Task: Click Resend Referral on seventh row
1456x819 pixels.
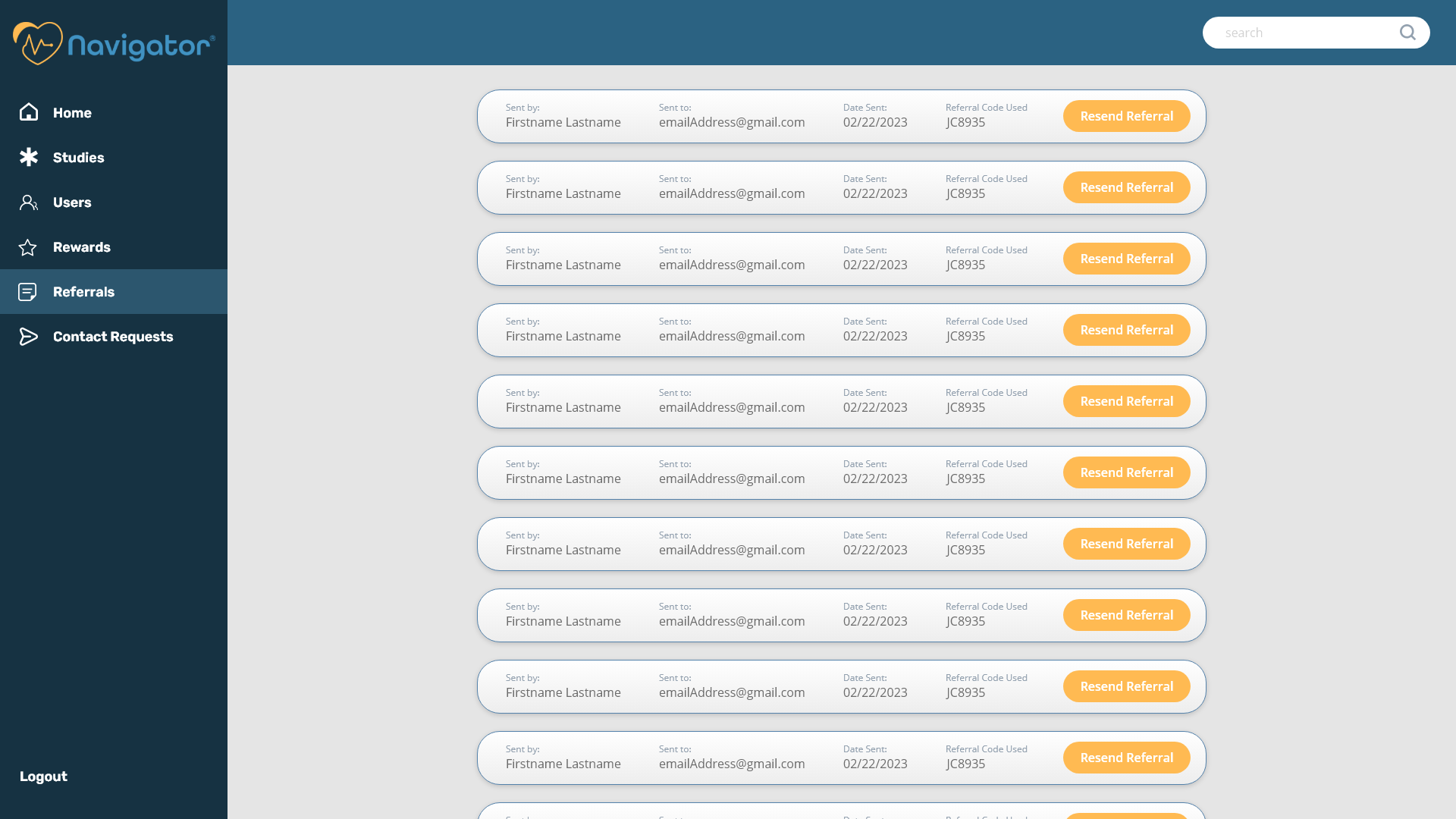Action: click(1126, 544)
